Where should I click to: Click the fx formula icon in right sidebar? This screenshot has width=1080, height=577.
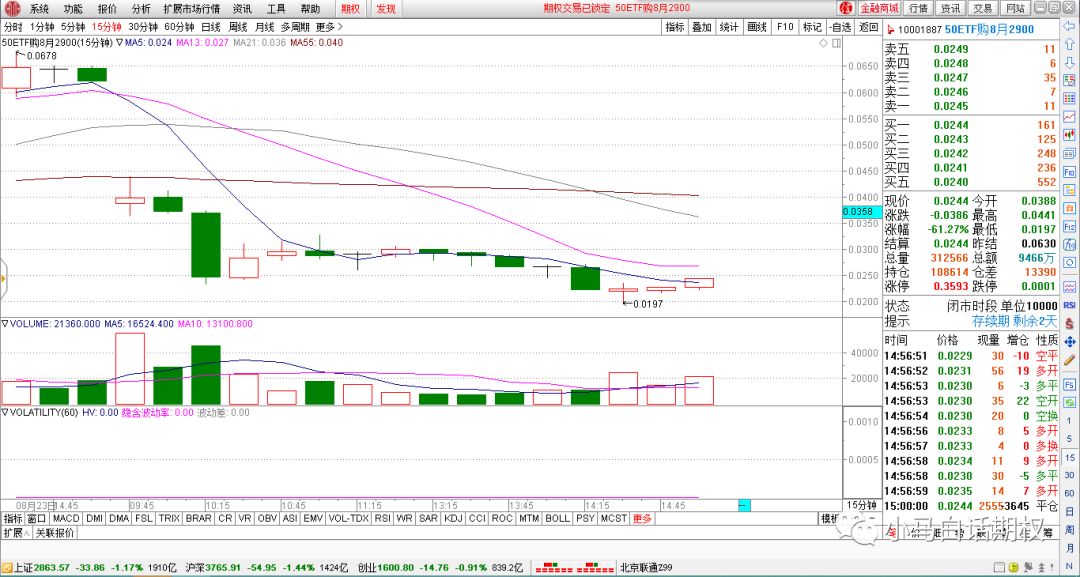1070,244
